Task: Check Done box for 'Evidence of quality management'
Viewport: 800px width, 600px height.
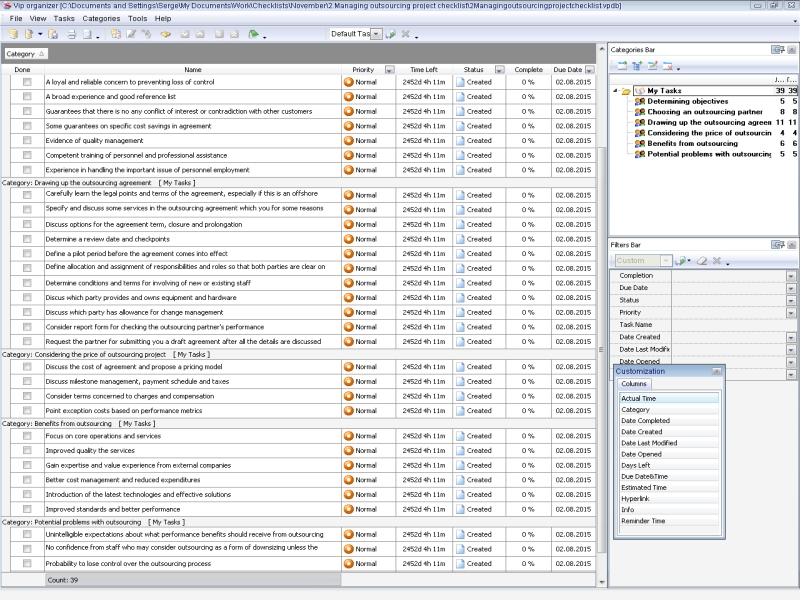Action: (x=27, y=141)
